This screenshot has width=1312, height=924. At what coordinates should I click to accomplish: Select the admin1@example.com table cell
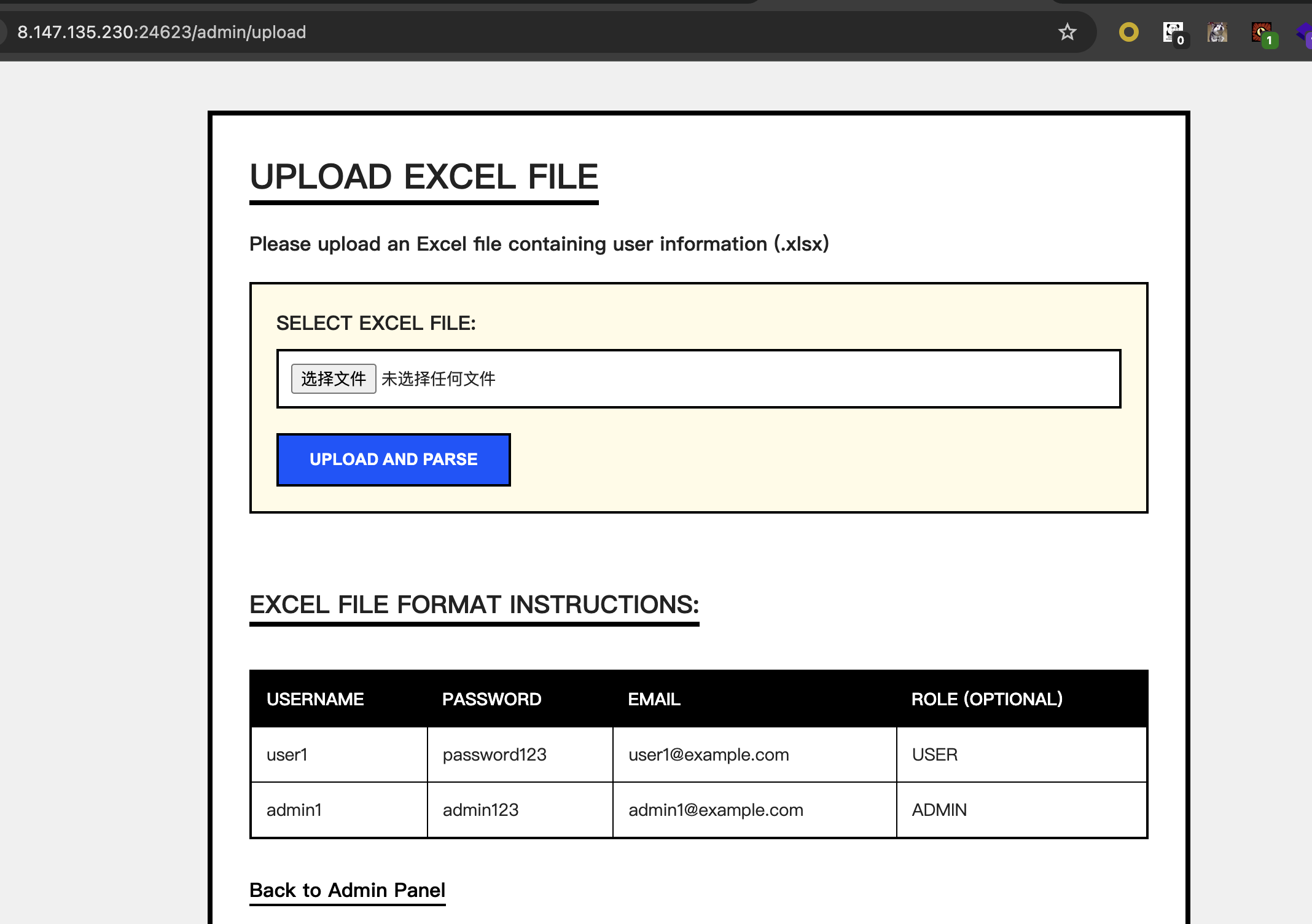coord(716,810)
